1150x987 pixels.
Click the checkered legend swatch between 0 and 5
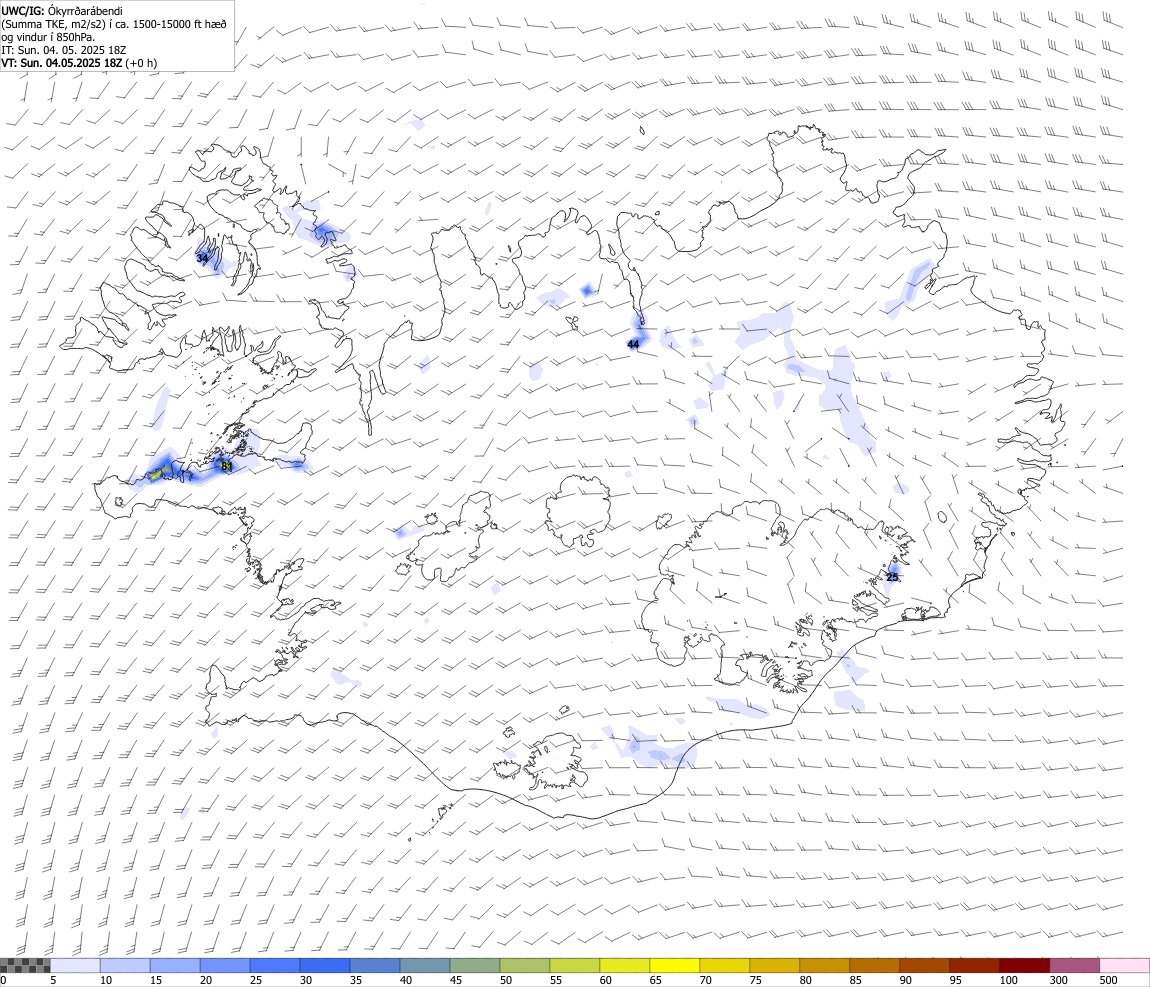pos(25,965)
